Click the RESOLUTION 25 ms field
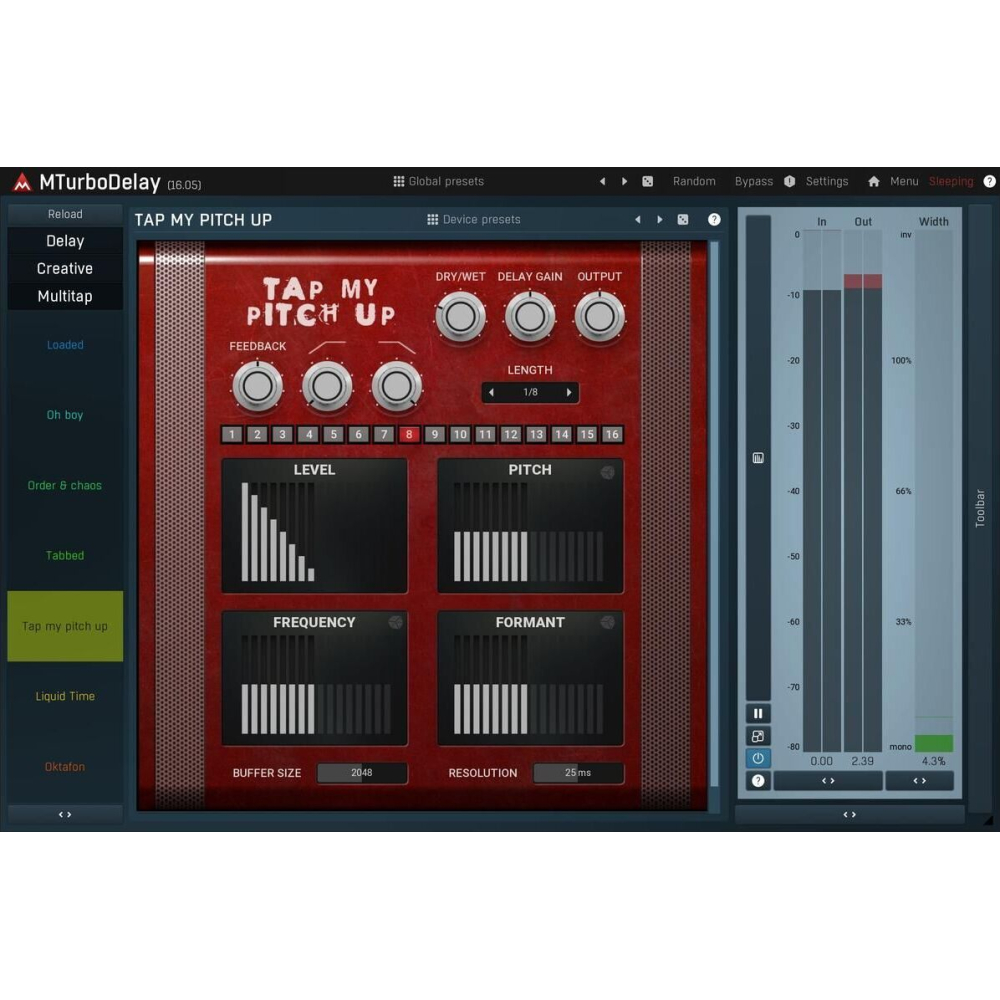The width and height of the screenshot is (1000, 1000). (x=578, y=772)
